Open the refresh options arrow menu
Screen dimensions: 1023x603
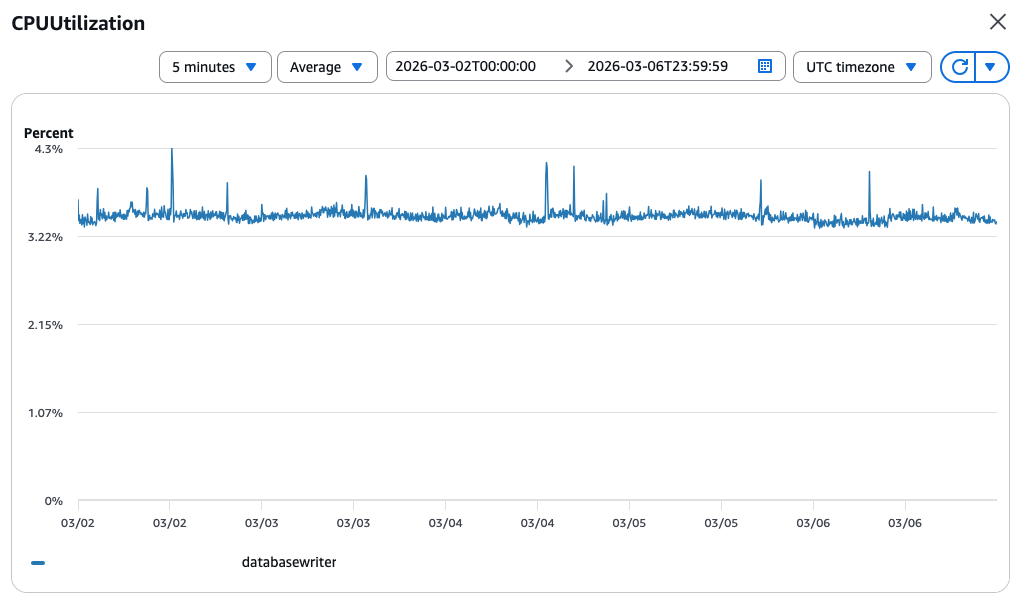(x=990, y=67)
